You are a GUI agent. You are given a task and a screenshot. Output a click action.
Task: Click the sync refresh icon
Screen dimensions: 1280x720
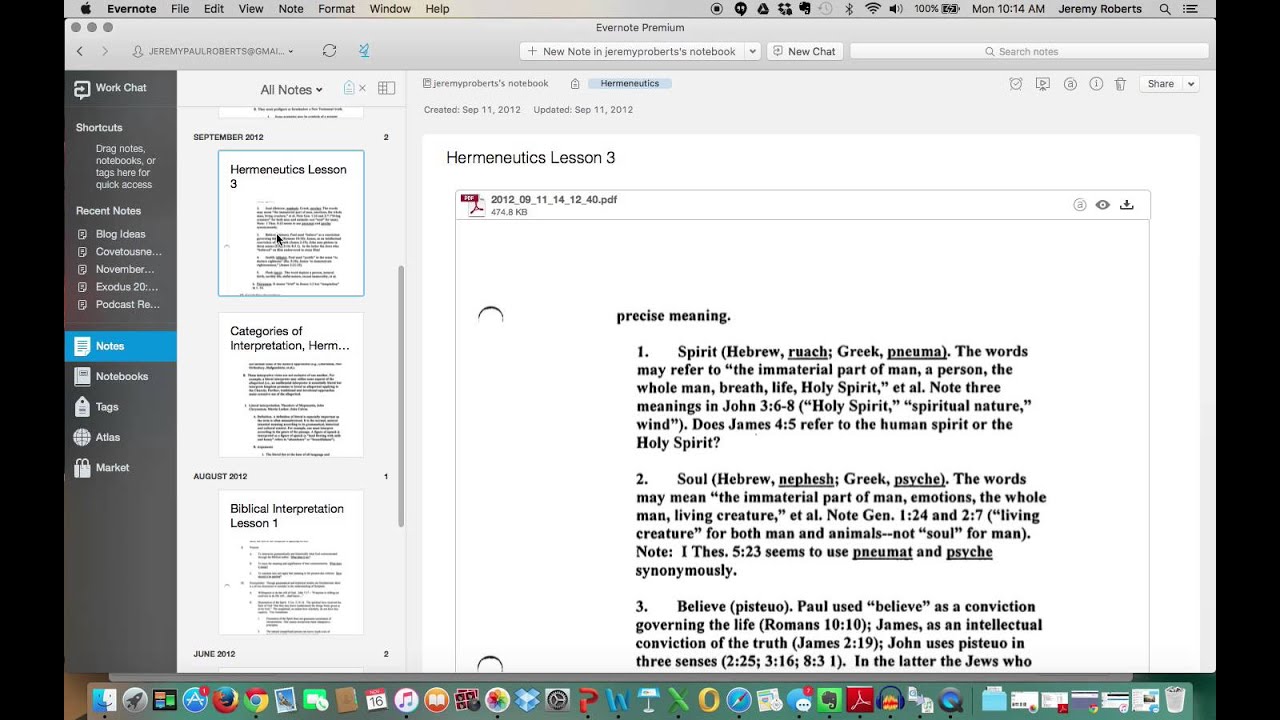pyautogui.click(x=329, y=51)
